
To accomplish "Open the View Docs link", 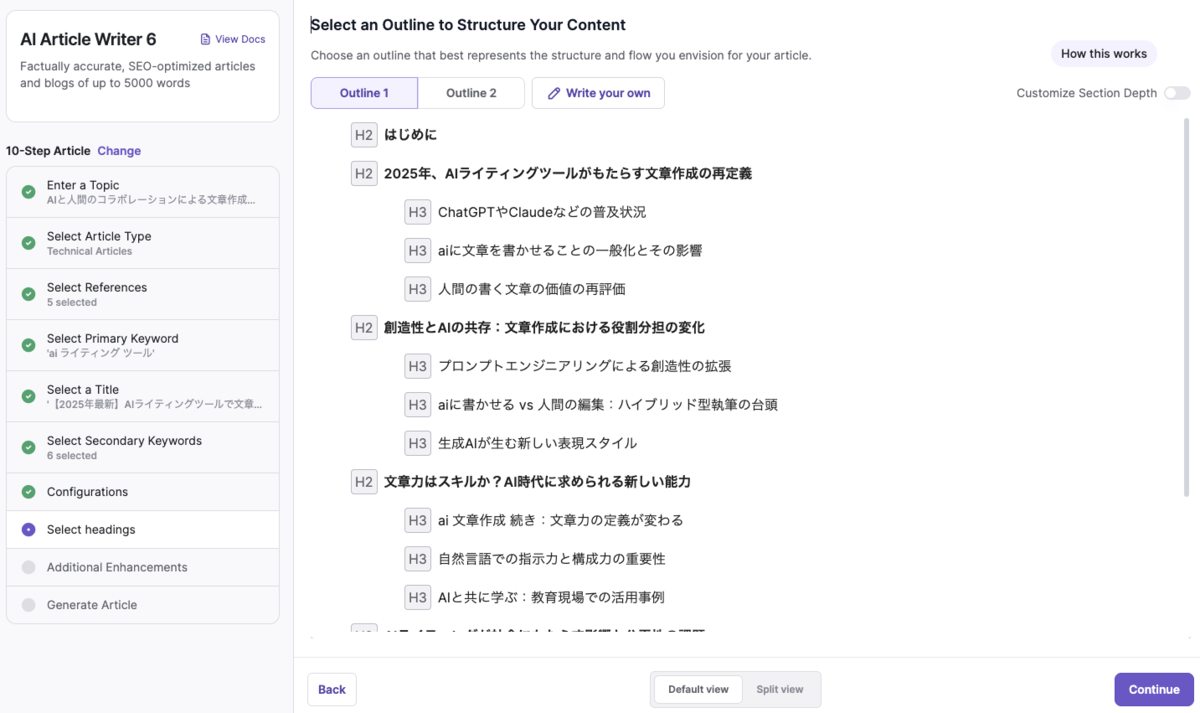I will pyautogui.click(x=232, y=39).
